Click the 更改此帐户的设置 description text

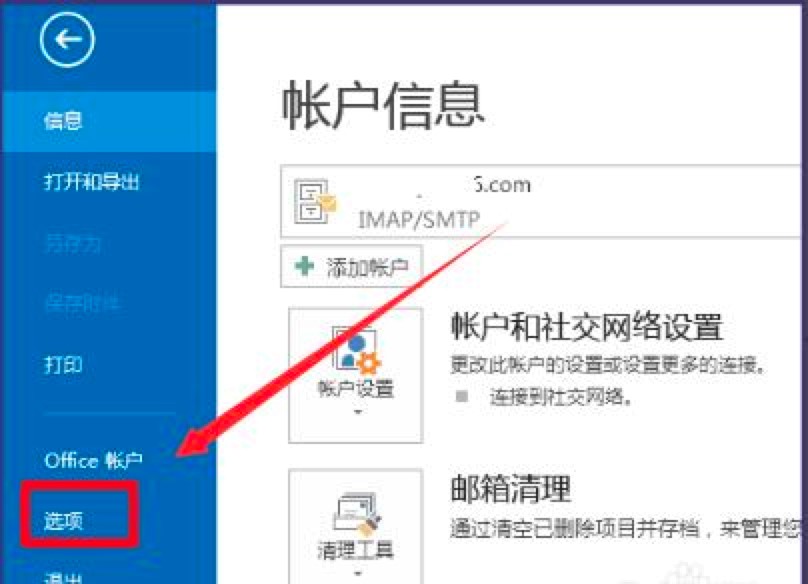click(x=608, y=365)
